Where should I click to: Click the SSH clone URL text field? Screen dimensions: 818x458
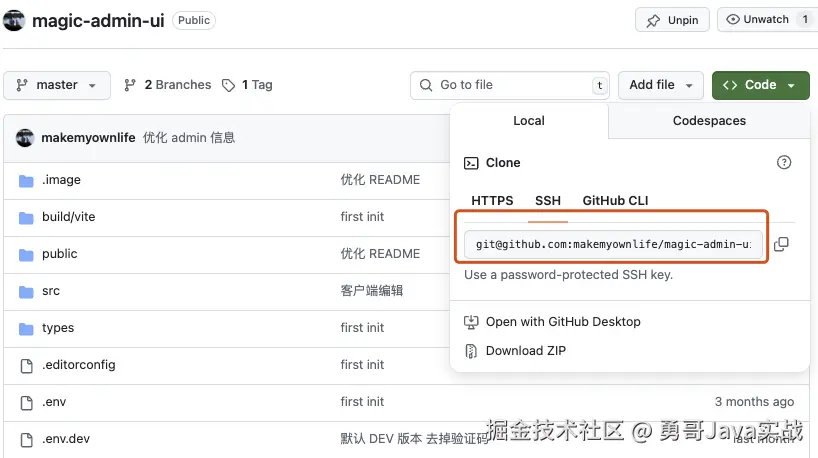(x=613, y=244)
